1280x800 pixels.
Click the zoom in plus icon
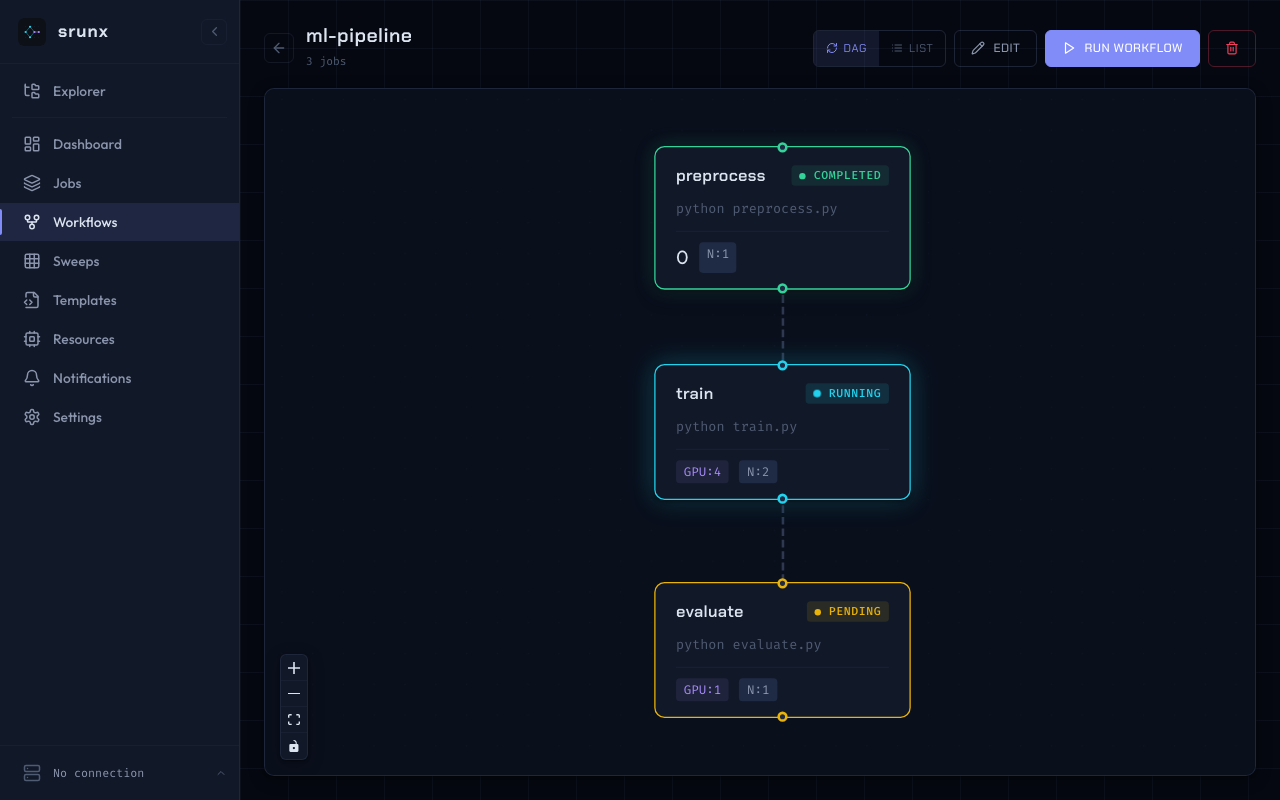coord(294,668)
